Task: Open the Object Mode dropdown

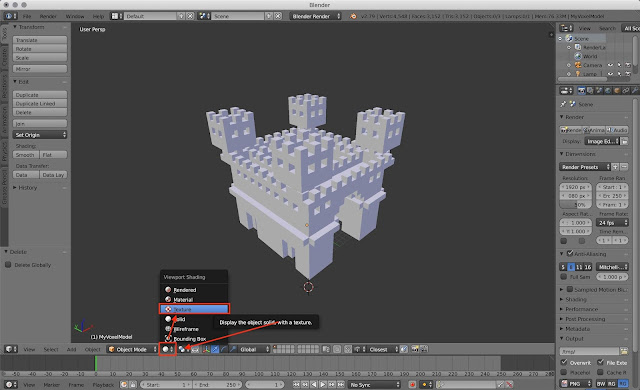Action: (x=132, y=349)
